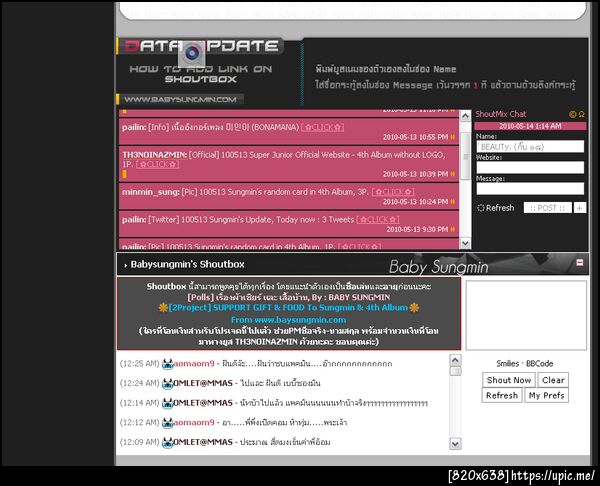This screenshot has width=600, height=486.
Task: Open aomaom9 username on 12:25 AM shout
Action: [194, 364]
